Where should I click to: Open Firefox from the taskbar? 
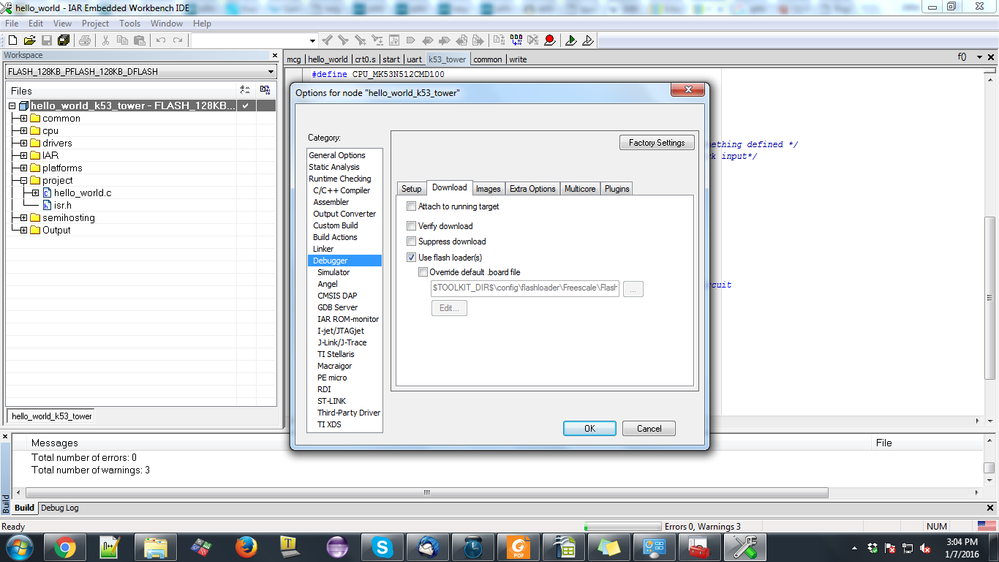[x=246, y=547]
